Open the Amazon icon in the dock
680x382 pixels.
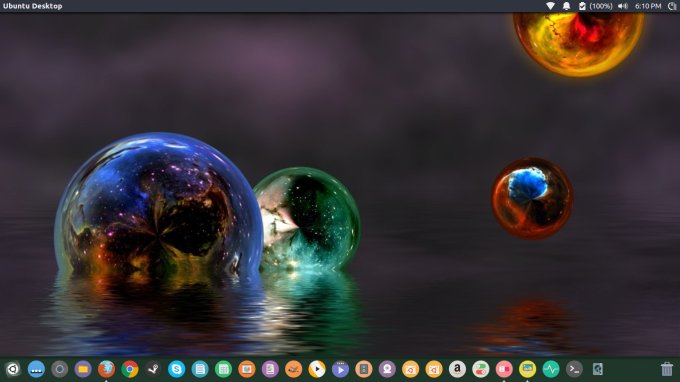(x=457, y=369)
